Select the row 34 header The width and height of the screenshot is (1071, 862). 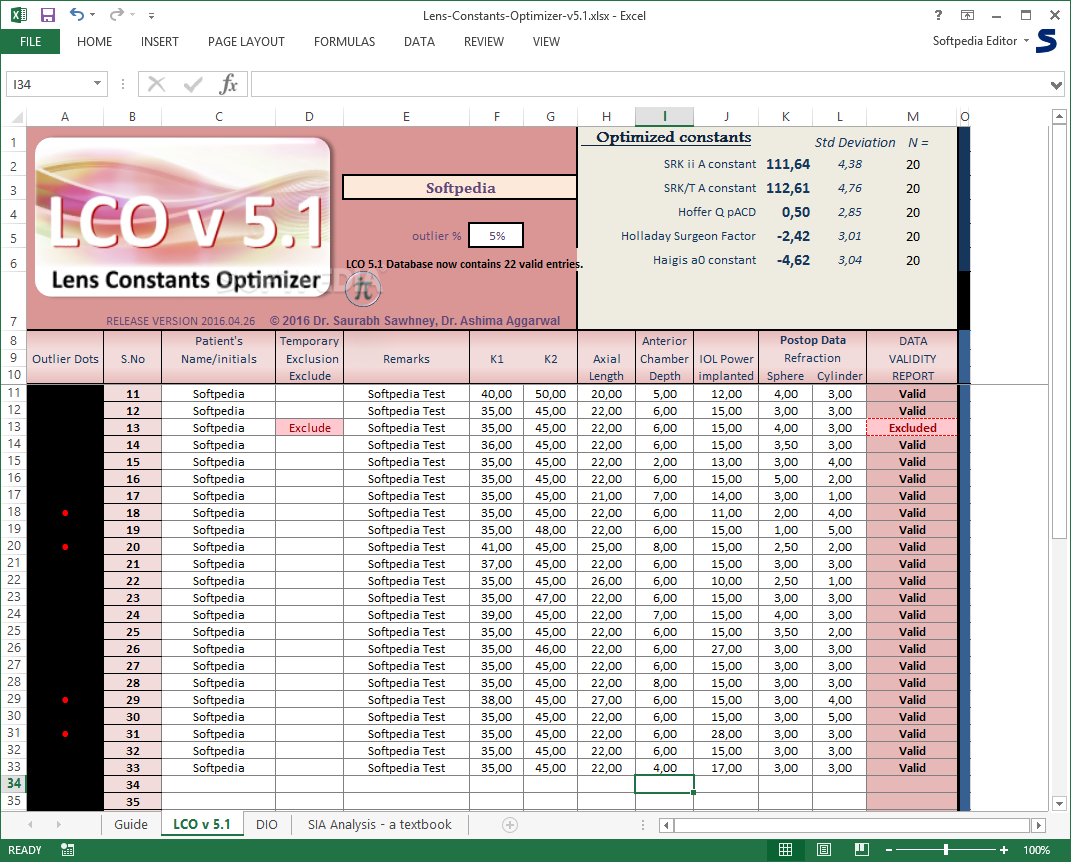coord(14,784)
